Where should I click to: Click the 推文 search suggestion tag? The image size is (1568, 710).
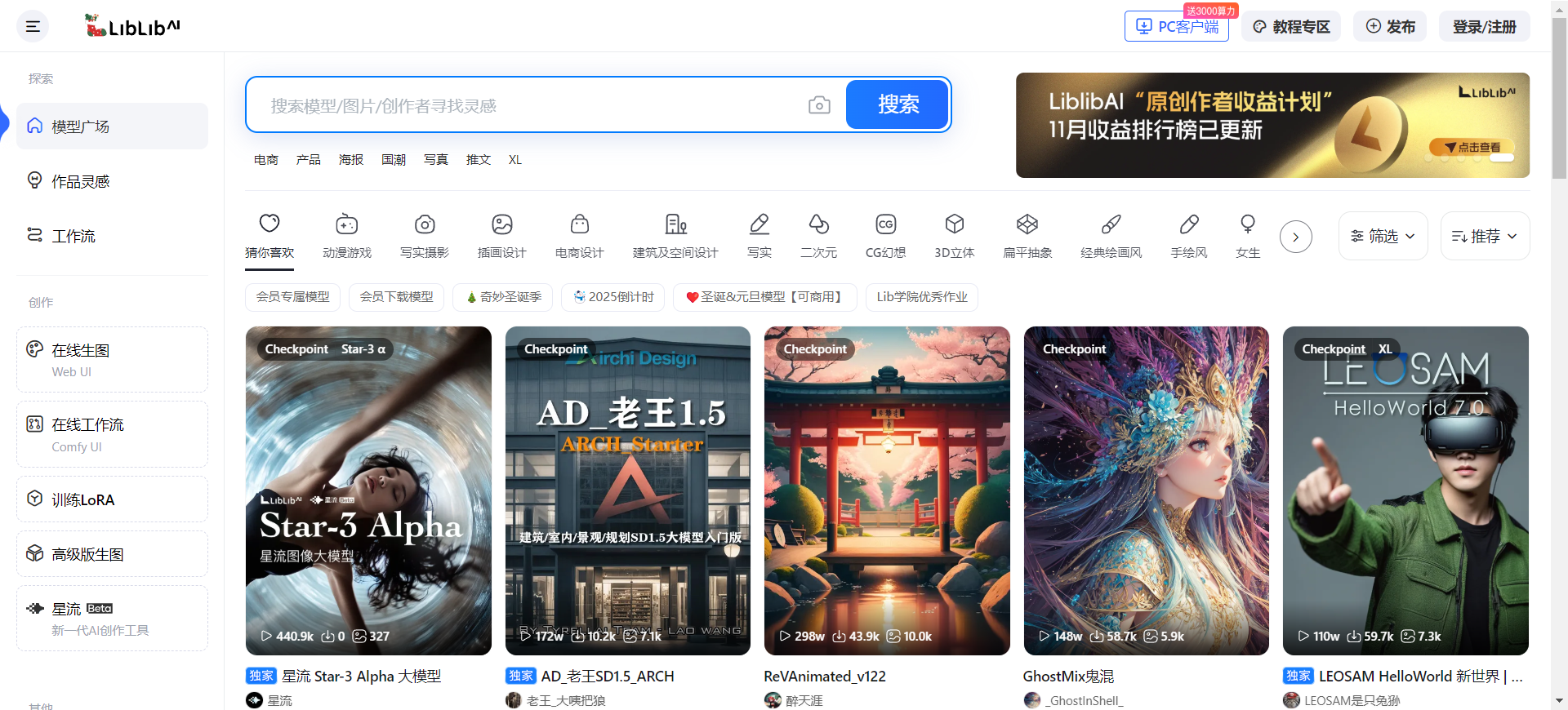479,160
